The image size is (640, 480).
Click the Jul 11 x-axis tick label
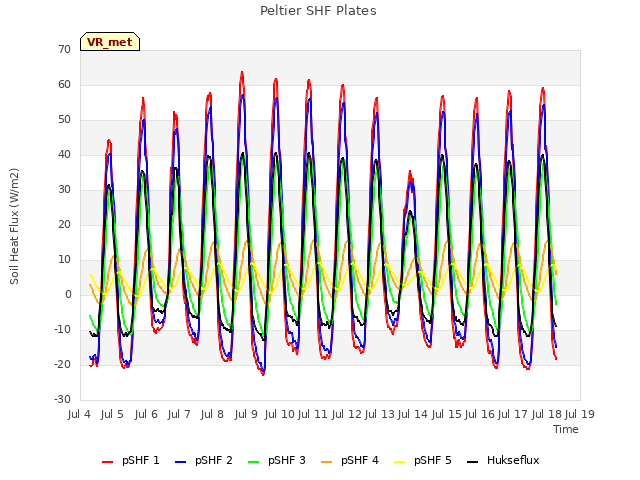pyautogui.click(x=313, y=414)
